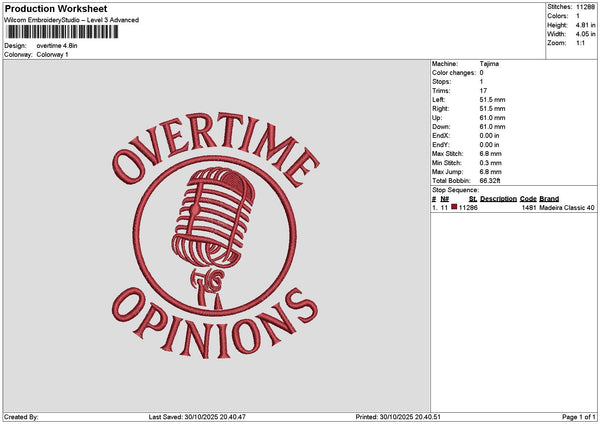Click the Left value 51.5 mm
This screenshot has width=600, height=424.
point(492,100)
